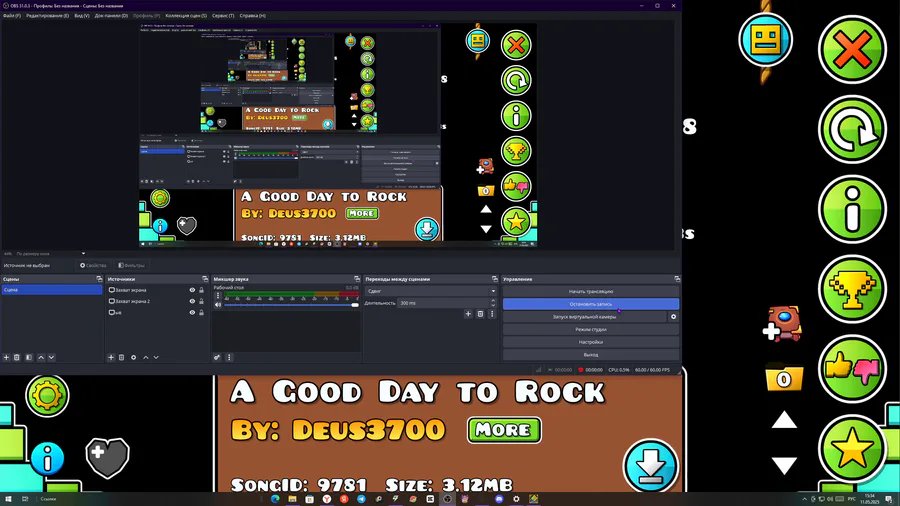Open leaderboard trophy icon on right
The image size is (900, 506).
852,289
